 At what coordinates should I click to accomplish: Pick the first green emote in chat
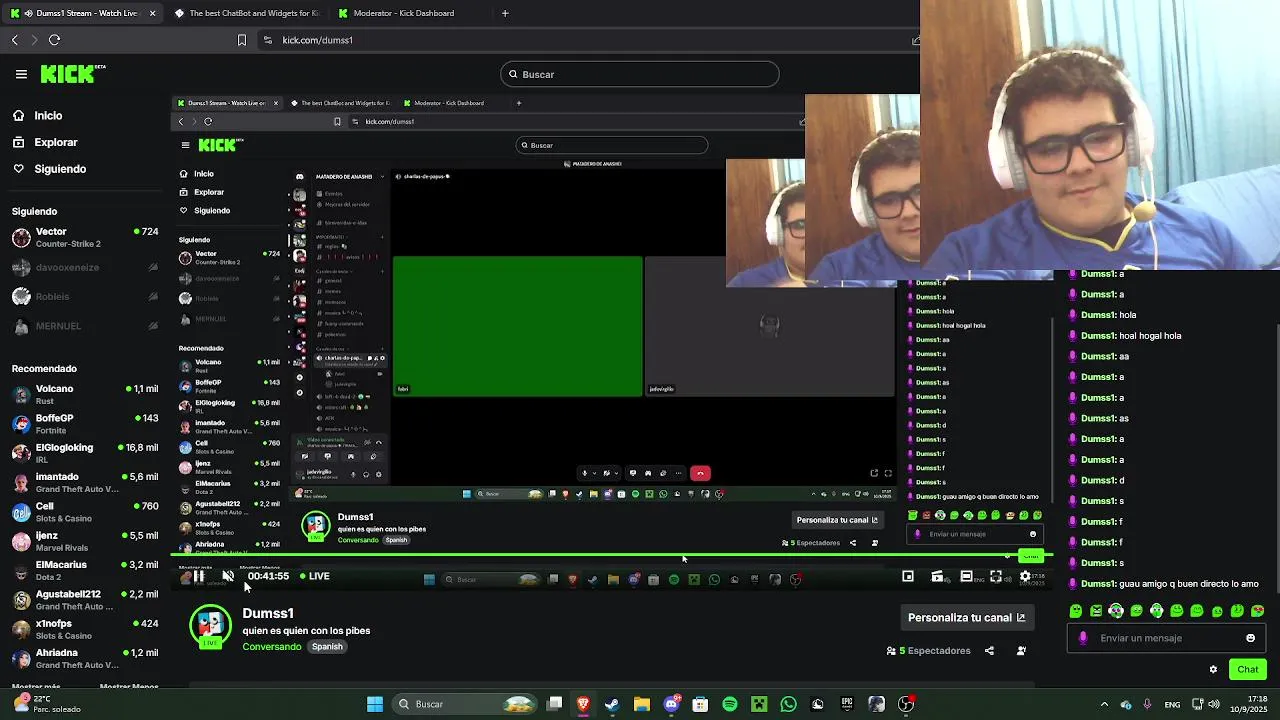[1075, 611]
